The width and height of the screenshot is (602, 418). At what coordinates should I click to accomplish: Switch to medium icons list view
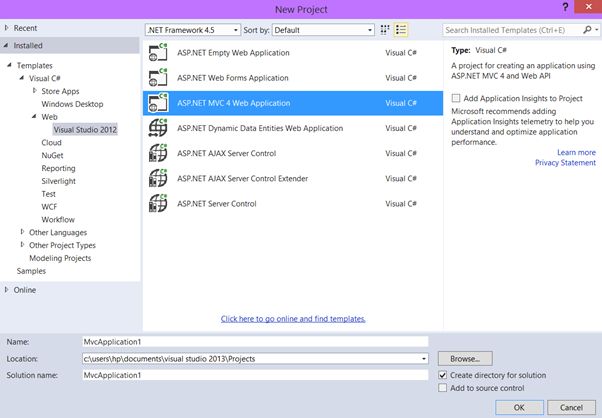tap(401, 30)
